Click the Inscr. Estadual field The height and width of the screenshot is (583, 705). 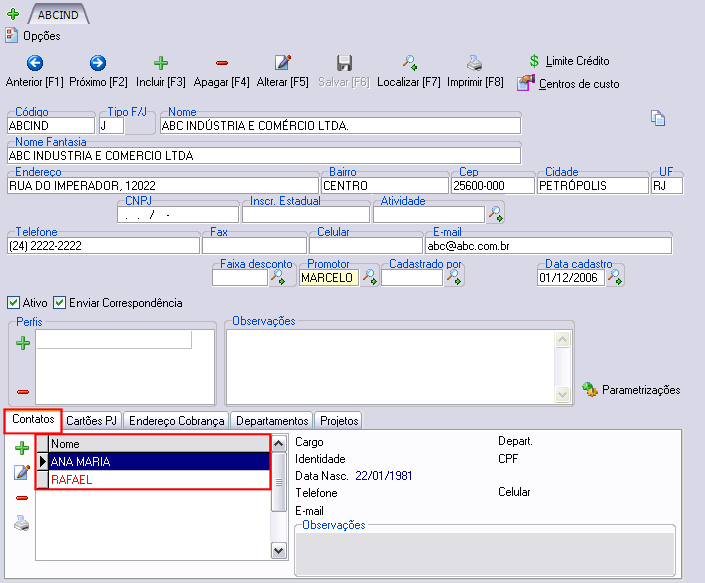point(306,214)
